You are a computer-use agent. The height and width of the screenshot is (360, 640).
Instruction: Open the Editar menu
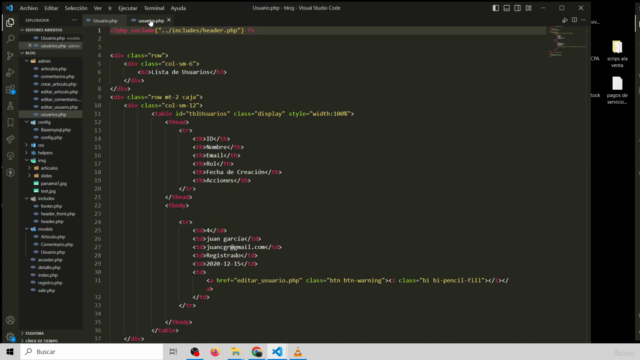click(x=51, y=8)
